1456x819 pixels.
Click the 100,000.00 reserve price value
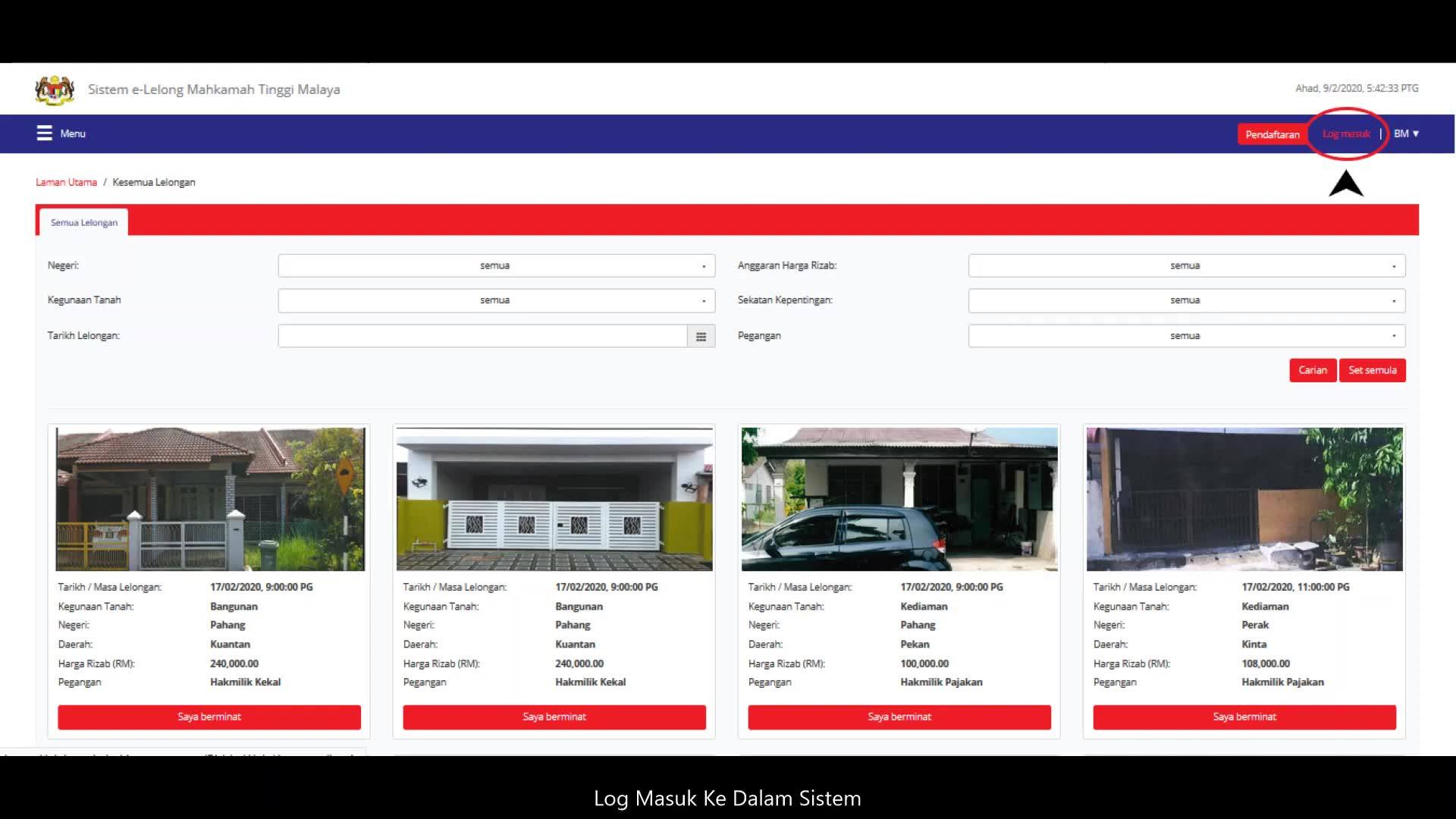click(x=924, y=664)
